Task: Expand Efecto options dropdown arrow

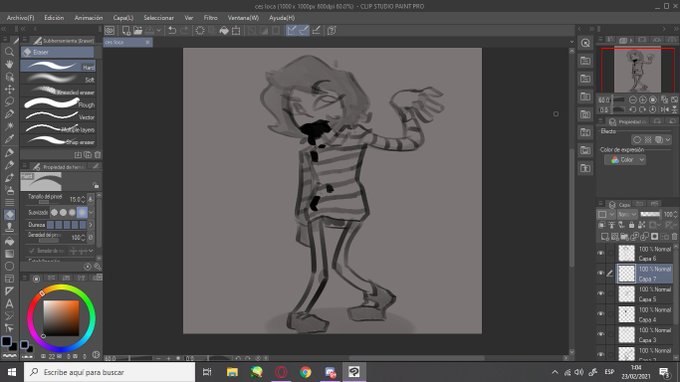Action: 668,140
